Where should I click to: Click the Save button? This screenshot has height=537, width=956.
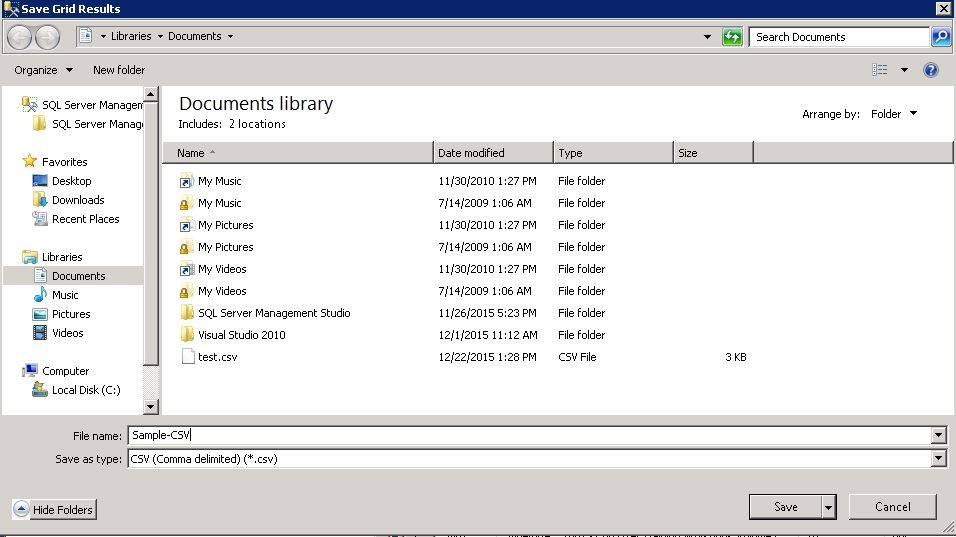pos(785,507)
